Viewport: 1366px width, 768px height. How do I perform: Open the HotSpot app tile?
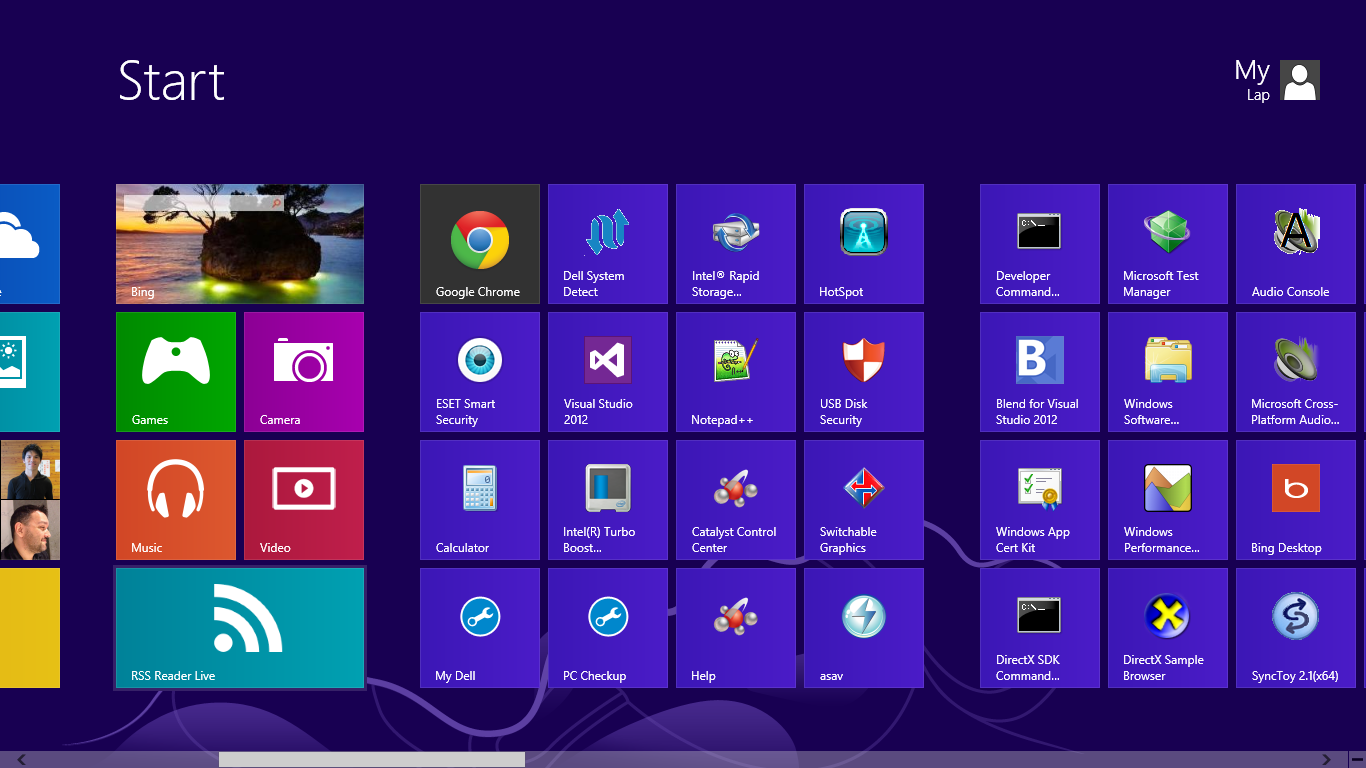864,244
